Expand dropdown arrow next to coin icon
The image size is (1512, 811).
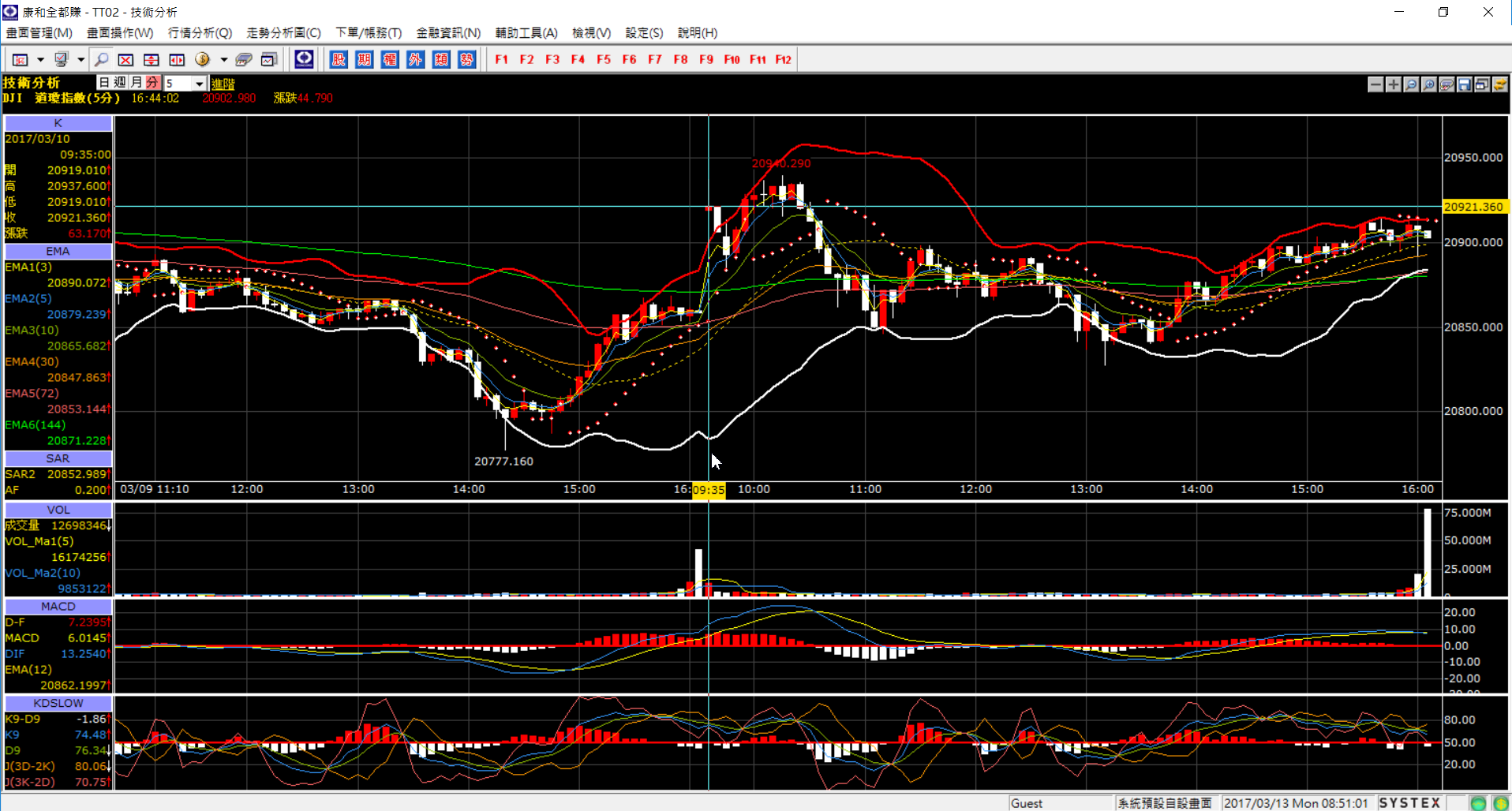tap(224, 59)
